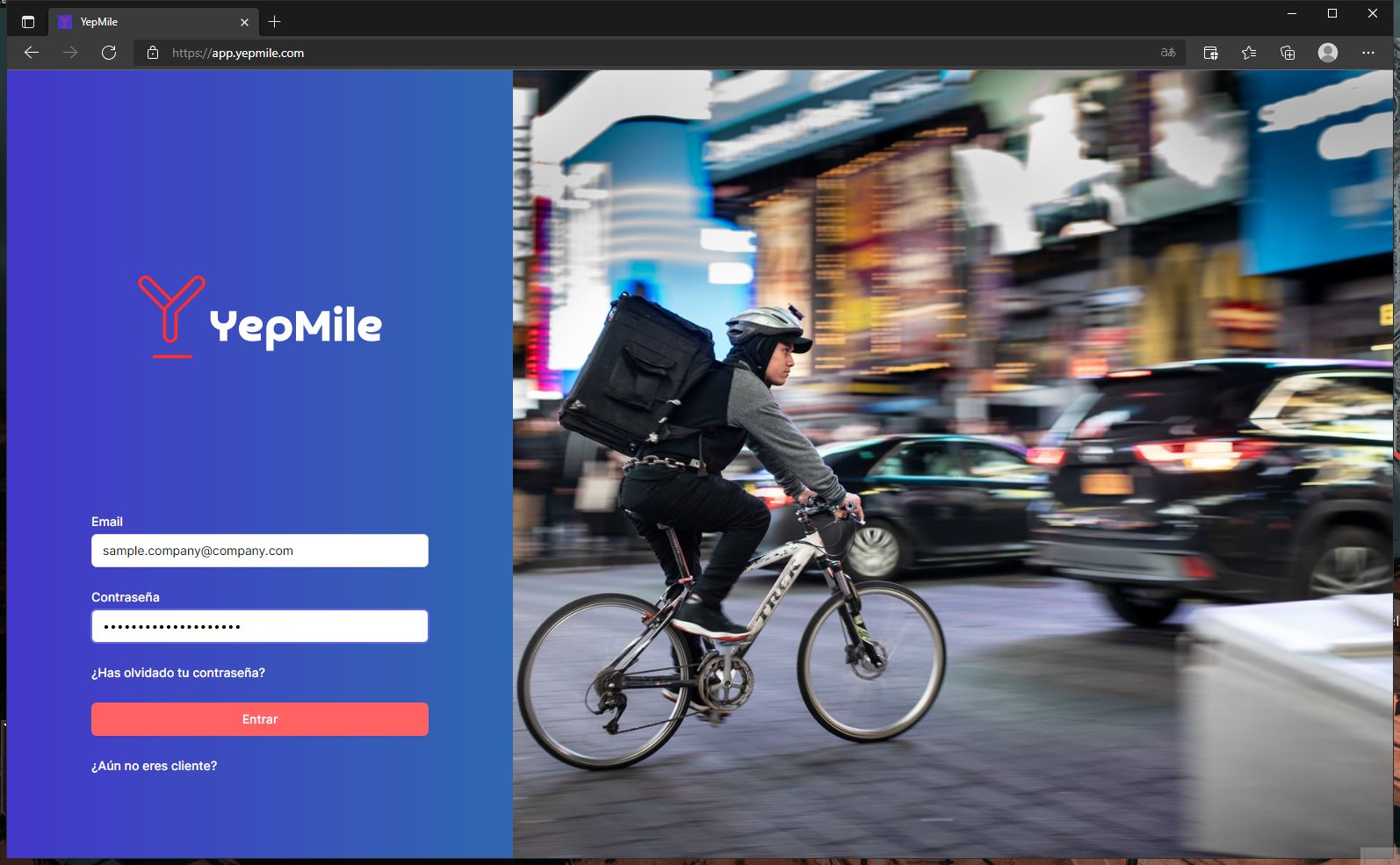Screen dimensions: 1400x865
Task: Click '¿Aún no eres cliente?' link
Action: [x=155, y=766]
